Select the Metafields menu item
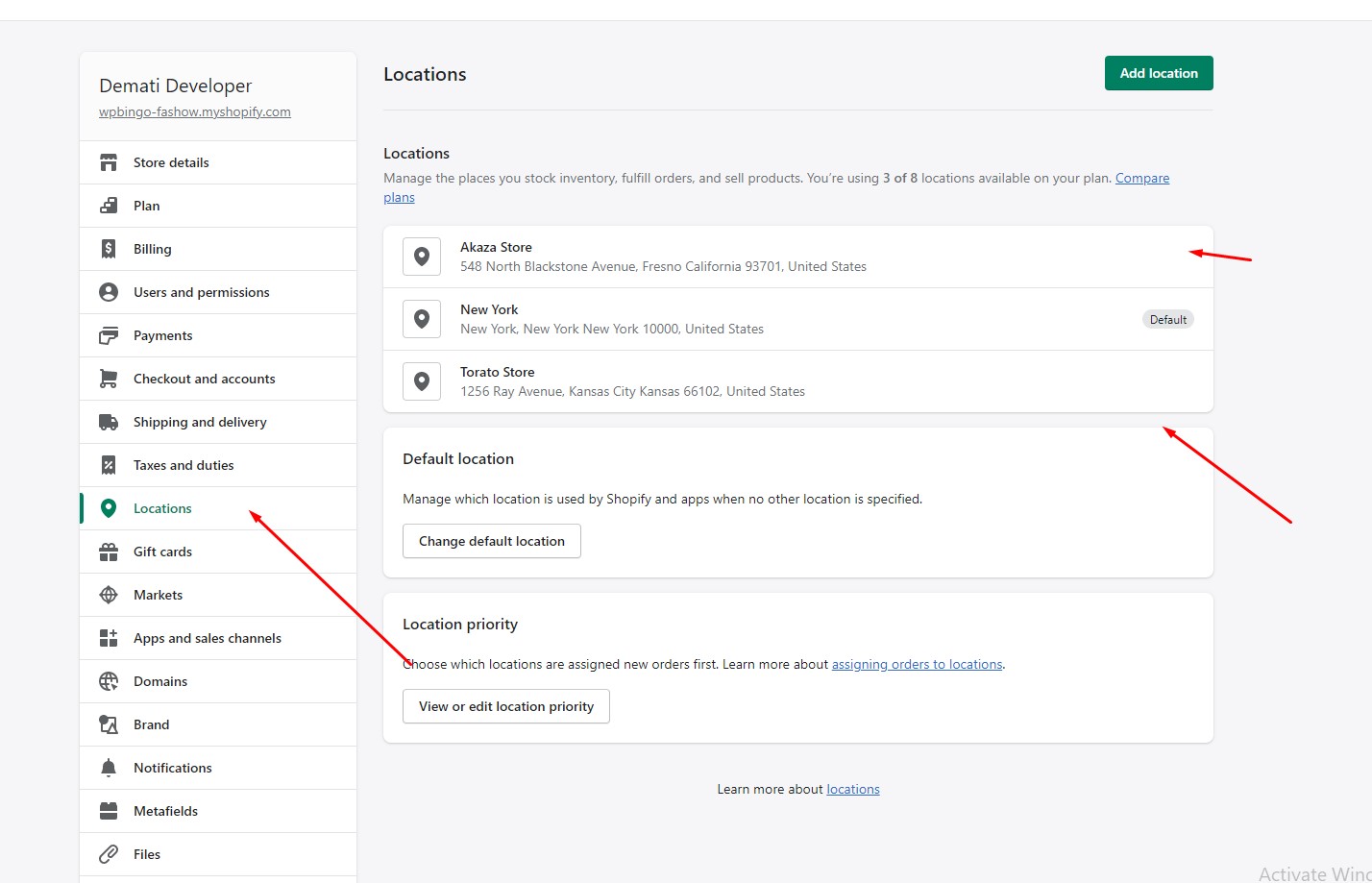This screenshot has height=883, width=1372. [x=165, y=811]
